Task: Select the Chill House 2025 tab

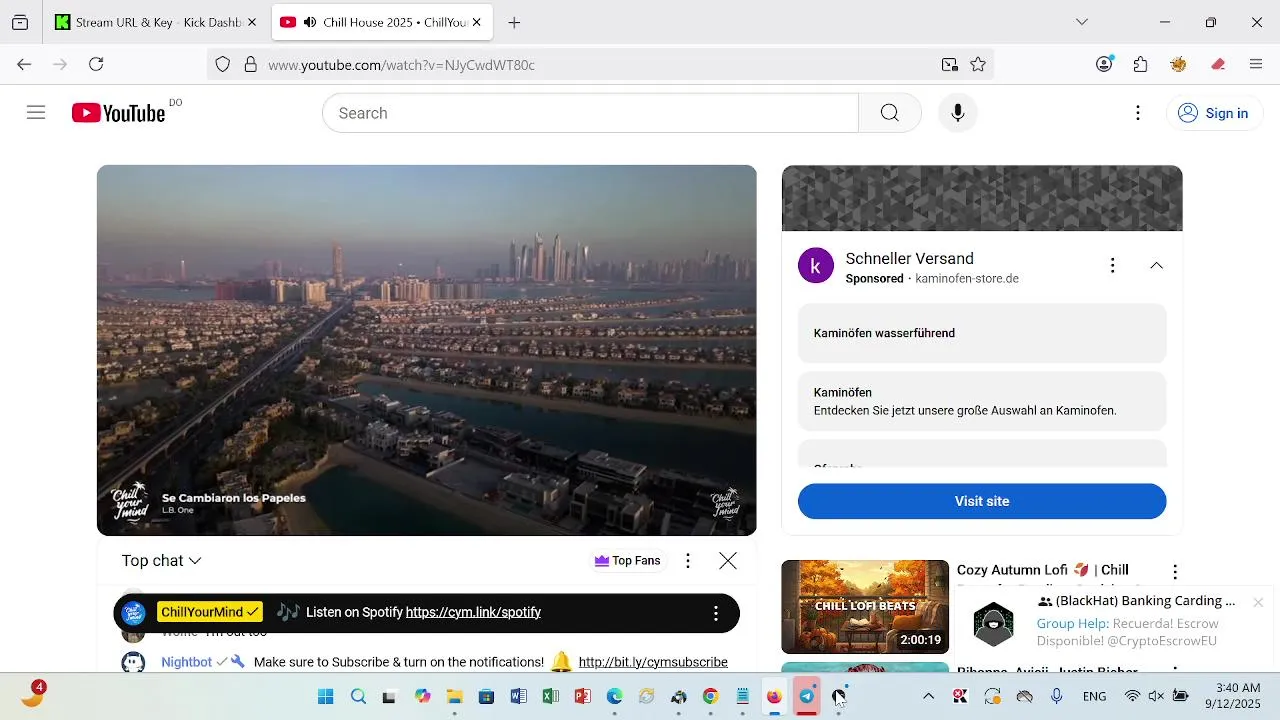Action: tap(384, 22)
